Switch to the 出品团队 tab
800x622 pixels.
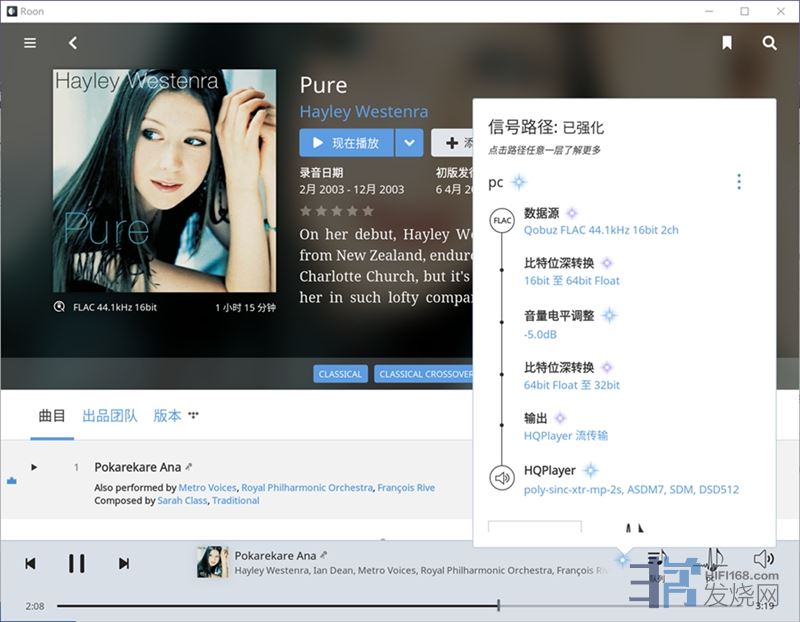110,415
